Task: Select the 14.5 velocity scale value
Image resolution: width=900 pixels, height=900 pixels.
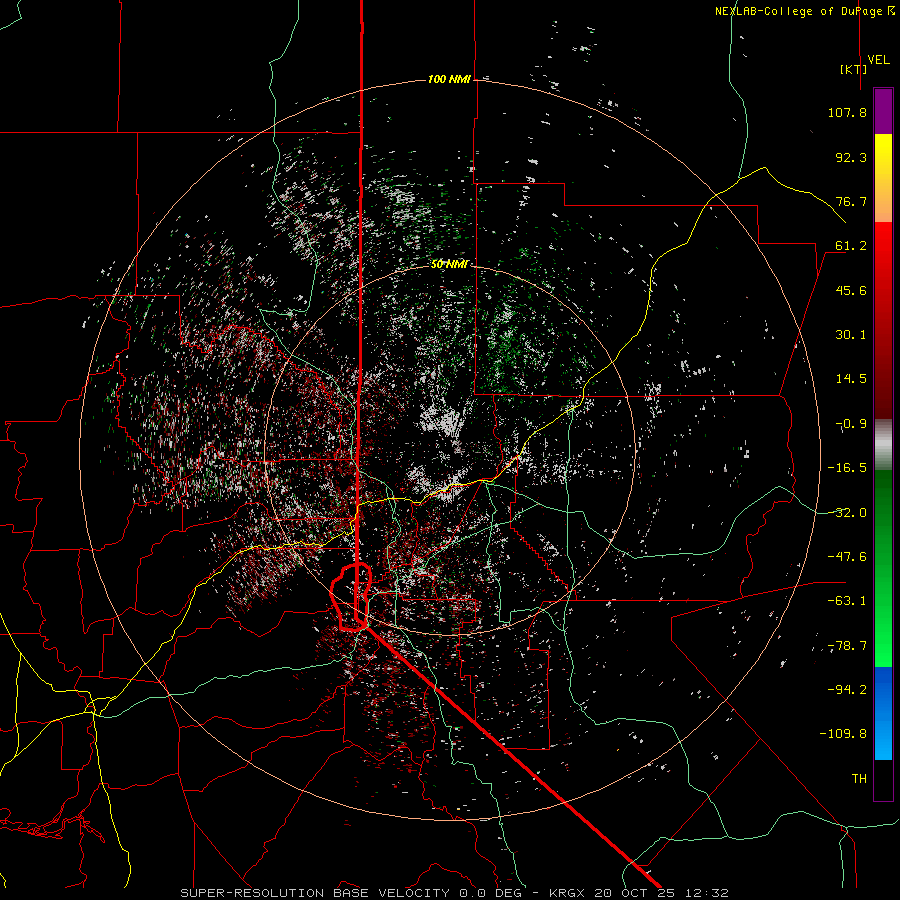Action: point(851,379)
